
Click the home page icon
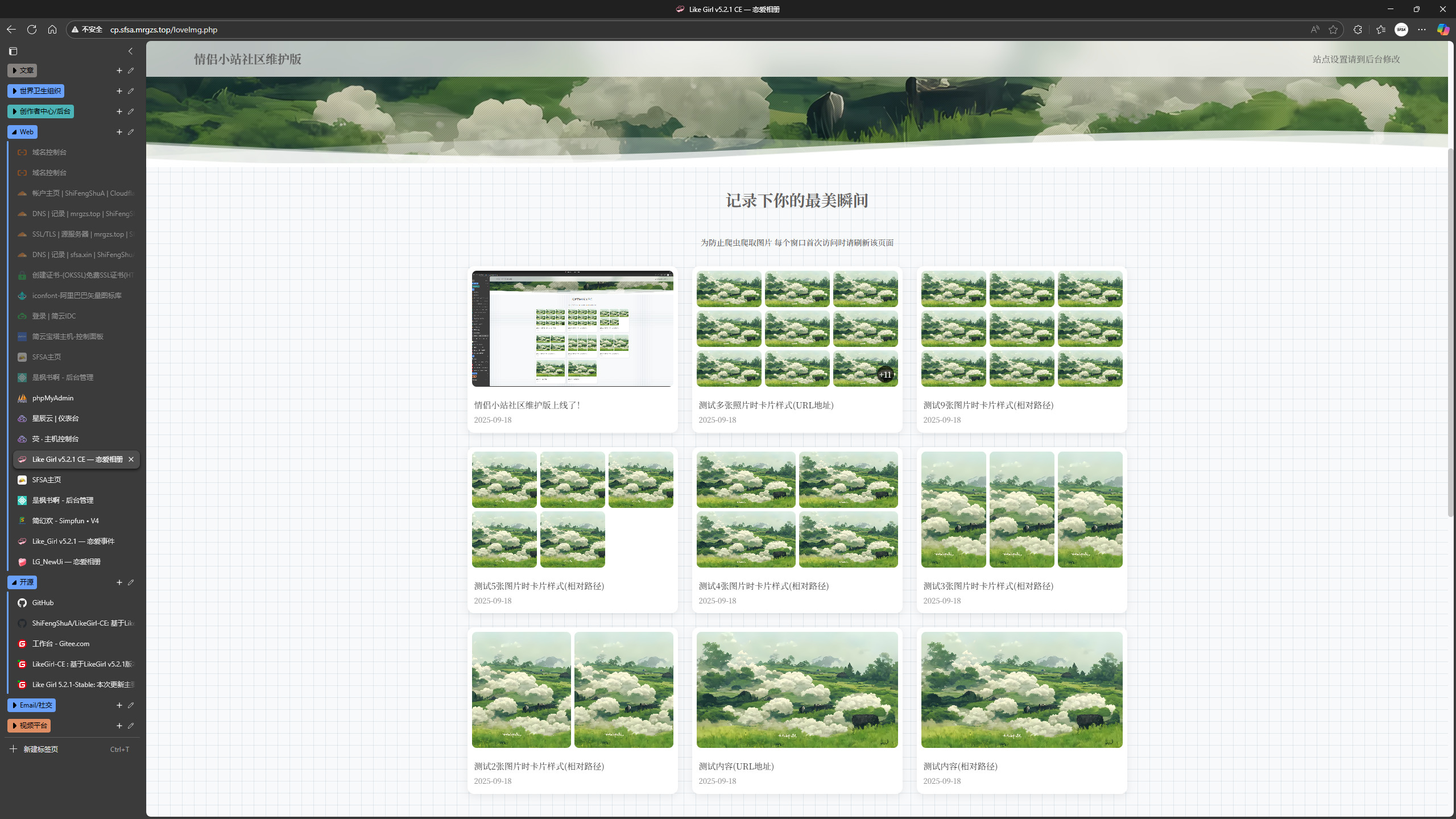[x=52, y=30]
